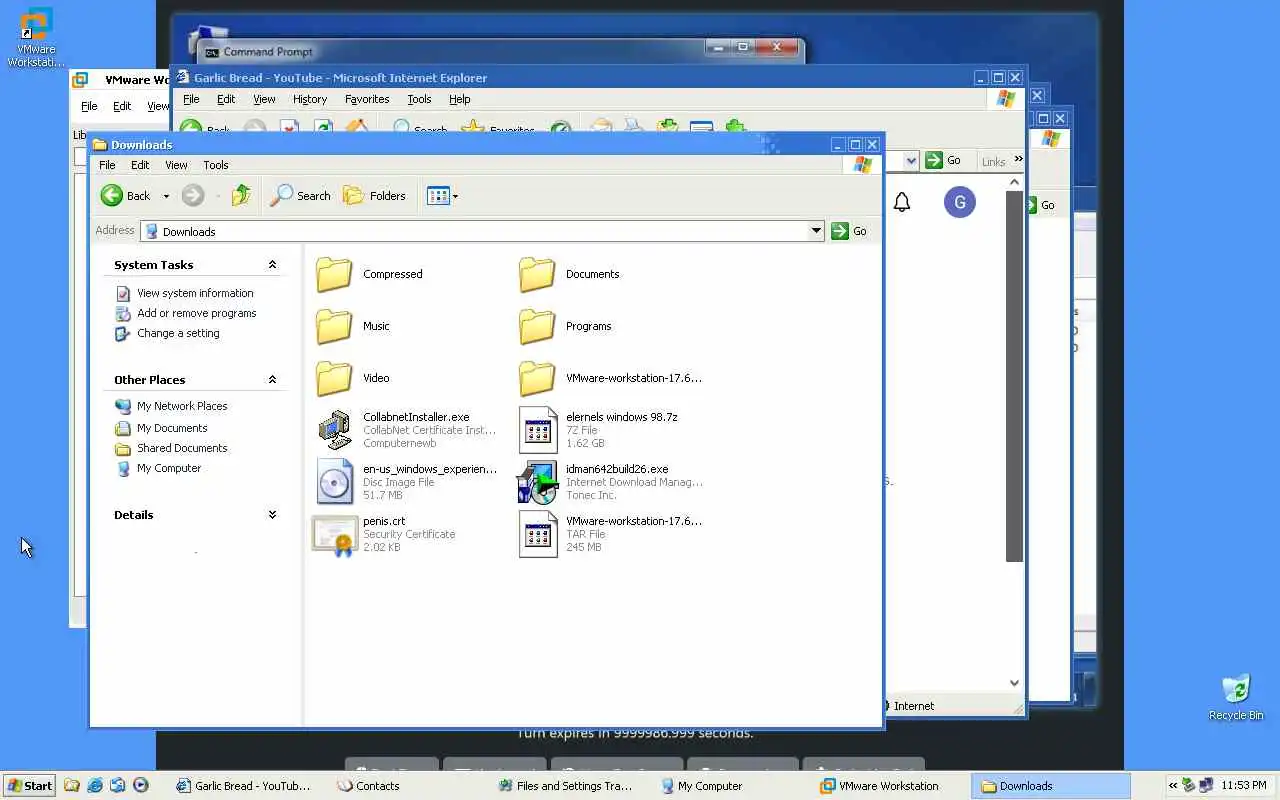Viewport: 1280px width, 800px height.
Task: Click the G account avatar in Internet Explorer
Action: [960, 203]
